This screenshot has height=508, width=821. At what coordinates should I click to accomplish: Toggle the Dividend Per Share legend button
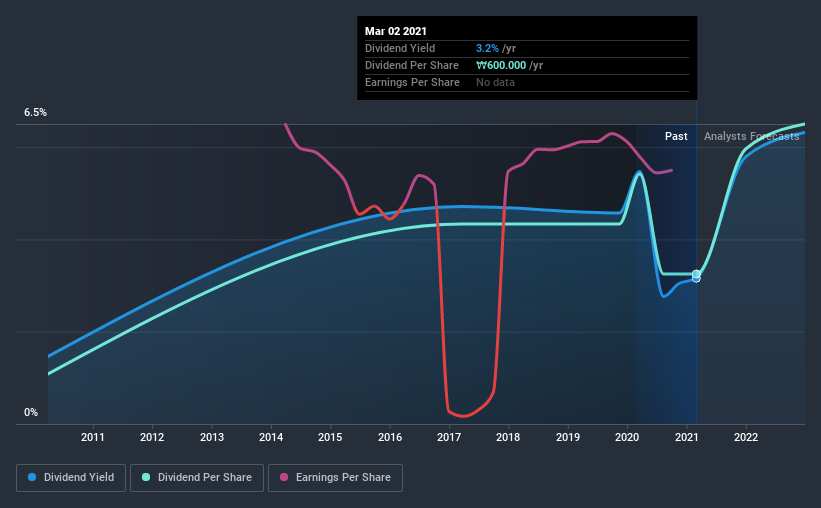[197, 478]
